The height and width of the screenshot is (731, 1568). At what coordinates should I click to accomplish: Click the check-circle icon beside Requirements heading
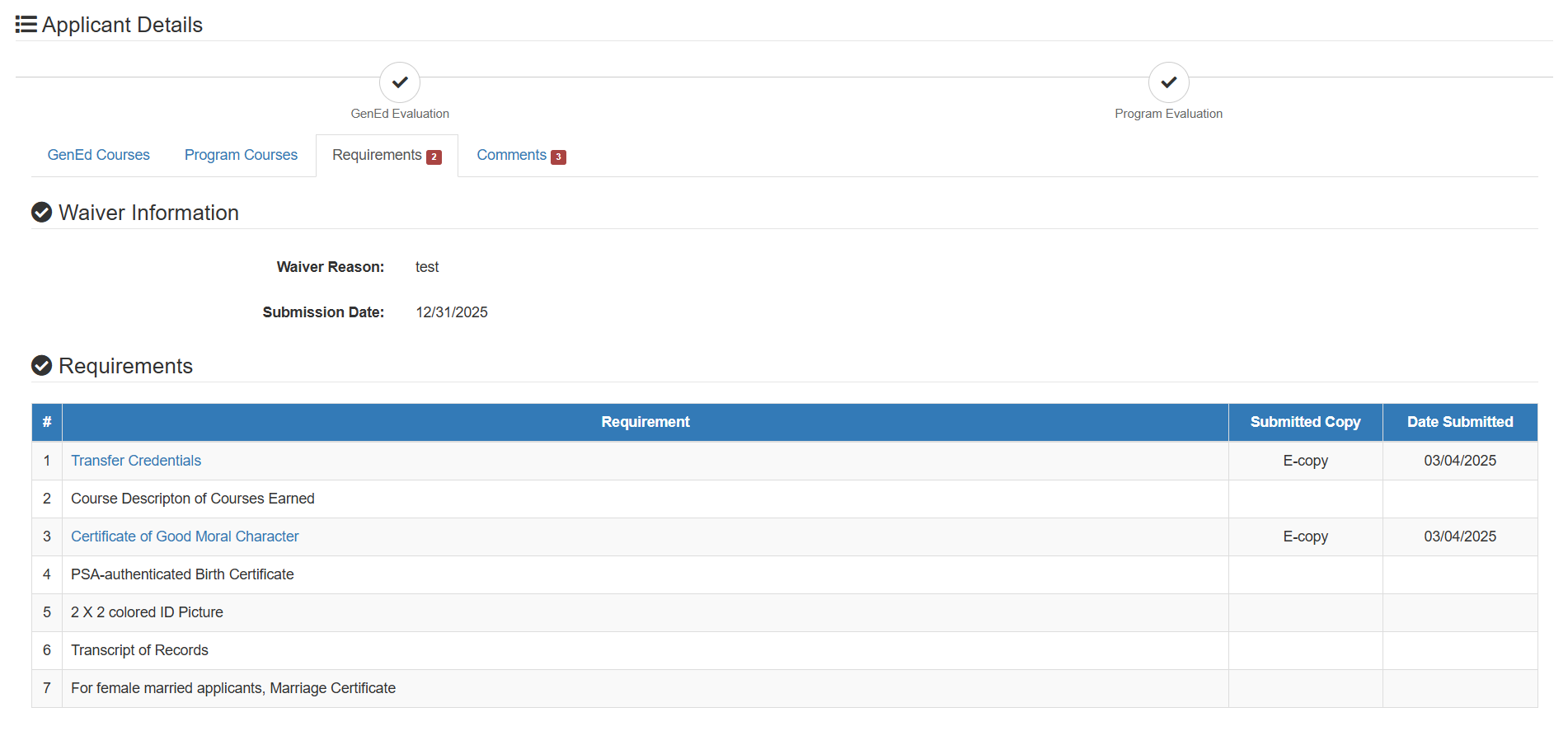(41, 365)
